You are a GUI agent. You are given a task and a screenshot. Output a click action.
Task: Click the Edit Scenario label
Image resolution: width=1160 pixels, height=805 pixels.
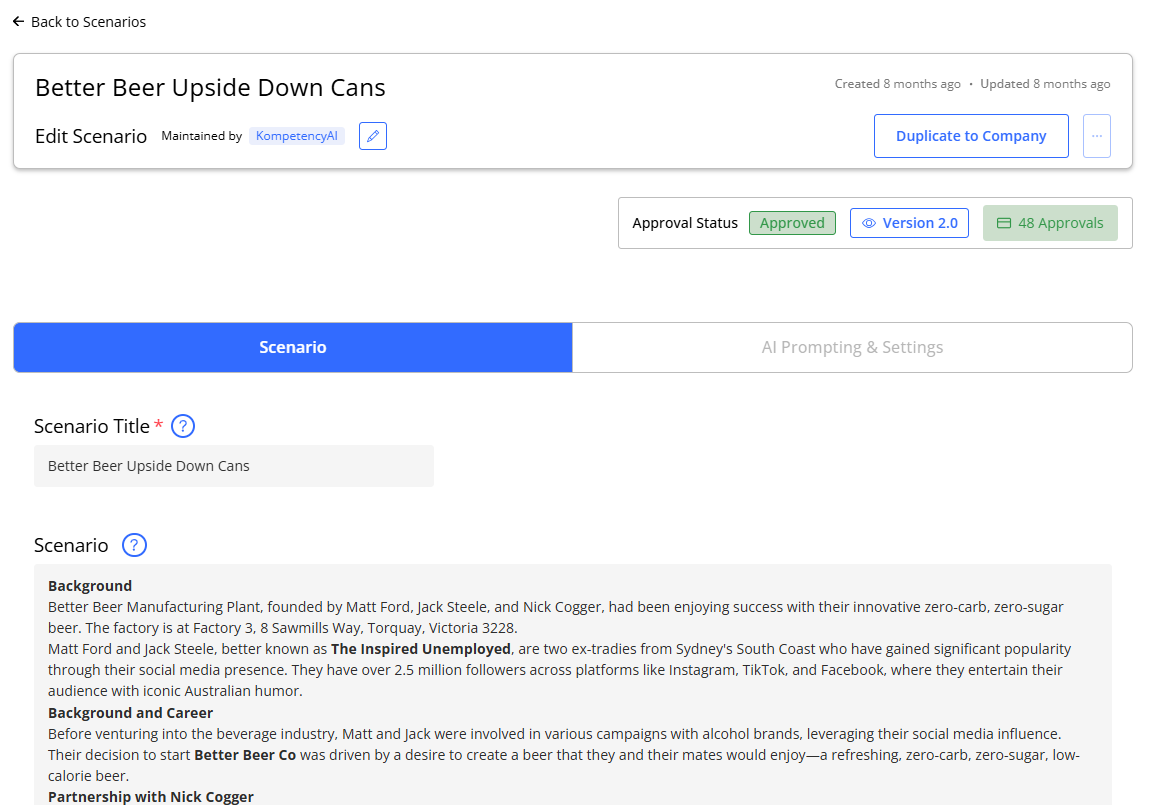[91, 137]
